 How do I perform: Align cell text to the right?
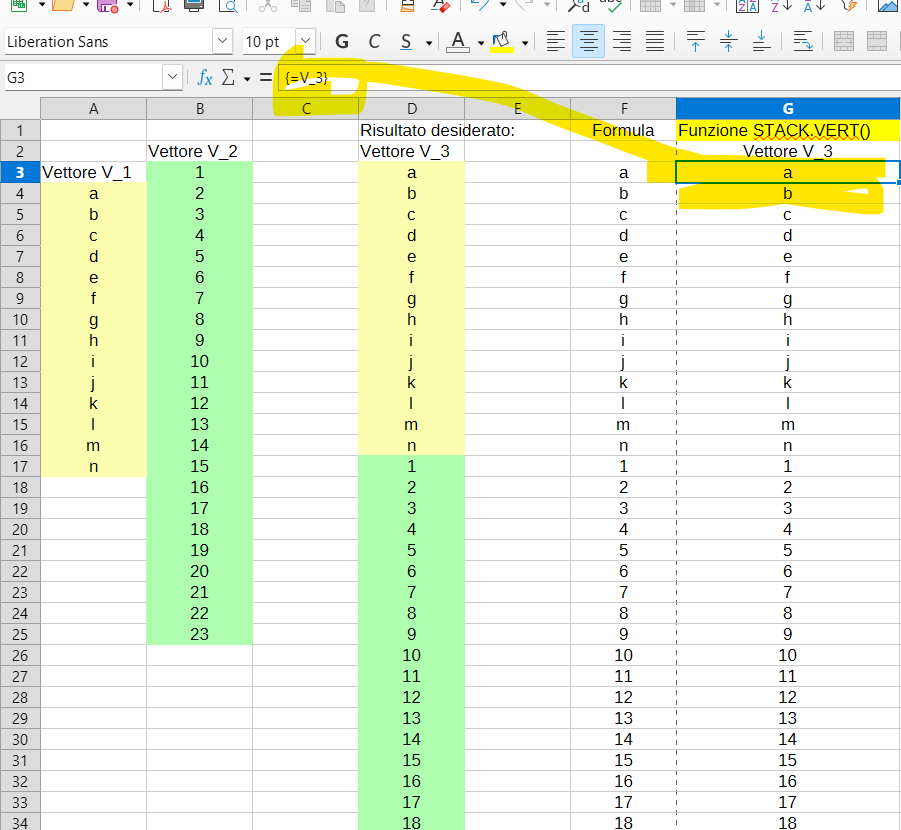(x=621, y=42)
